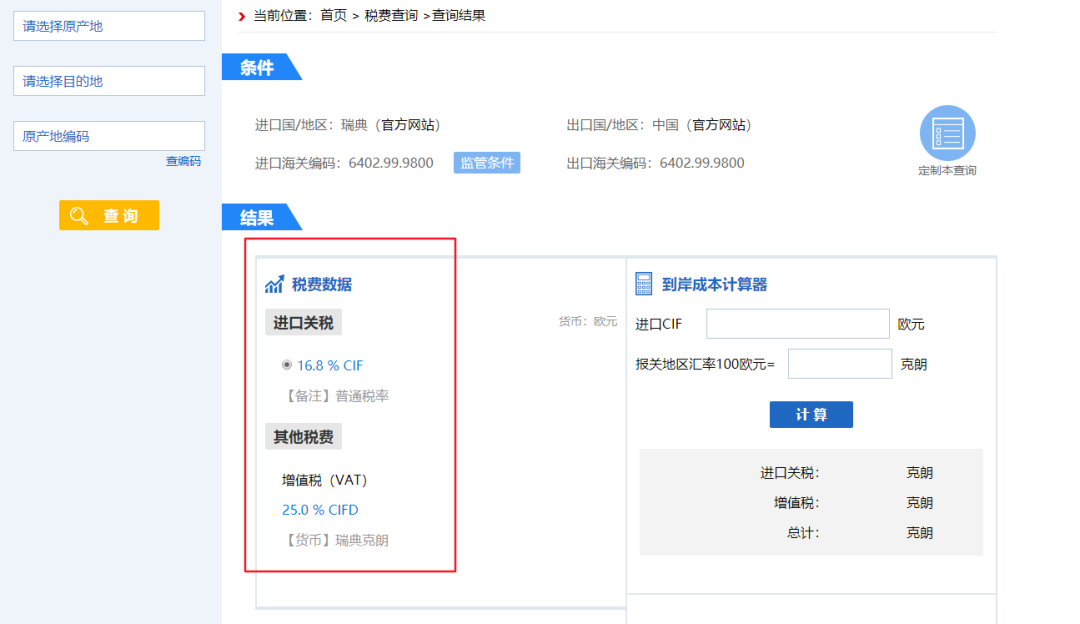Click the 进口海关编码 6402.99.9800 text

point(344,163)
